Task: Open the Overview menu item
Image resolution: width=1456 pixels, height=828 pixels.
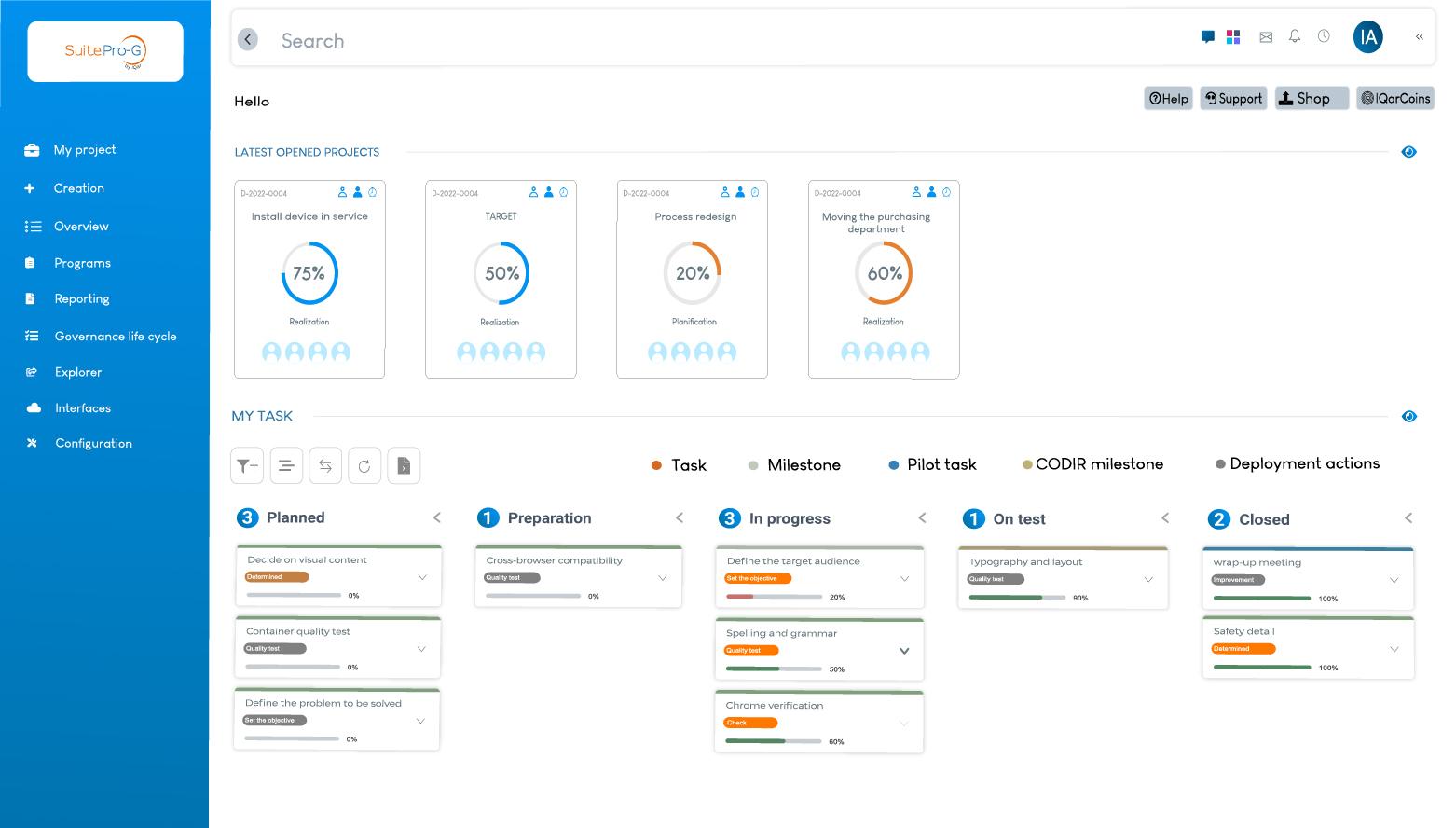Action: tap(81, 227)
